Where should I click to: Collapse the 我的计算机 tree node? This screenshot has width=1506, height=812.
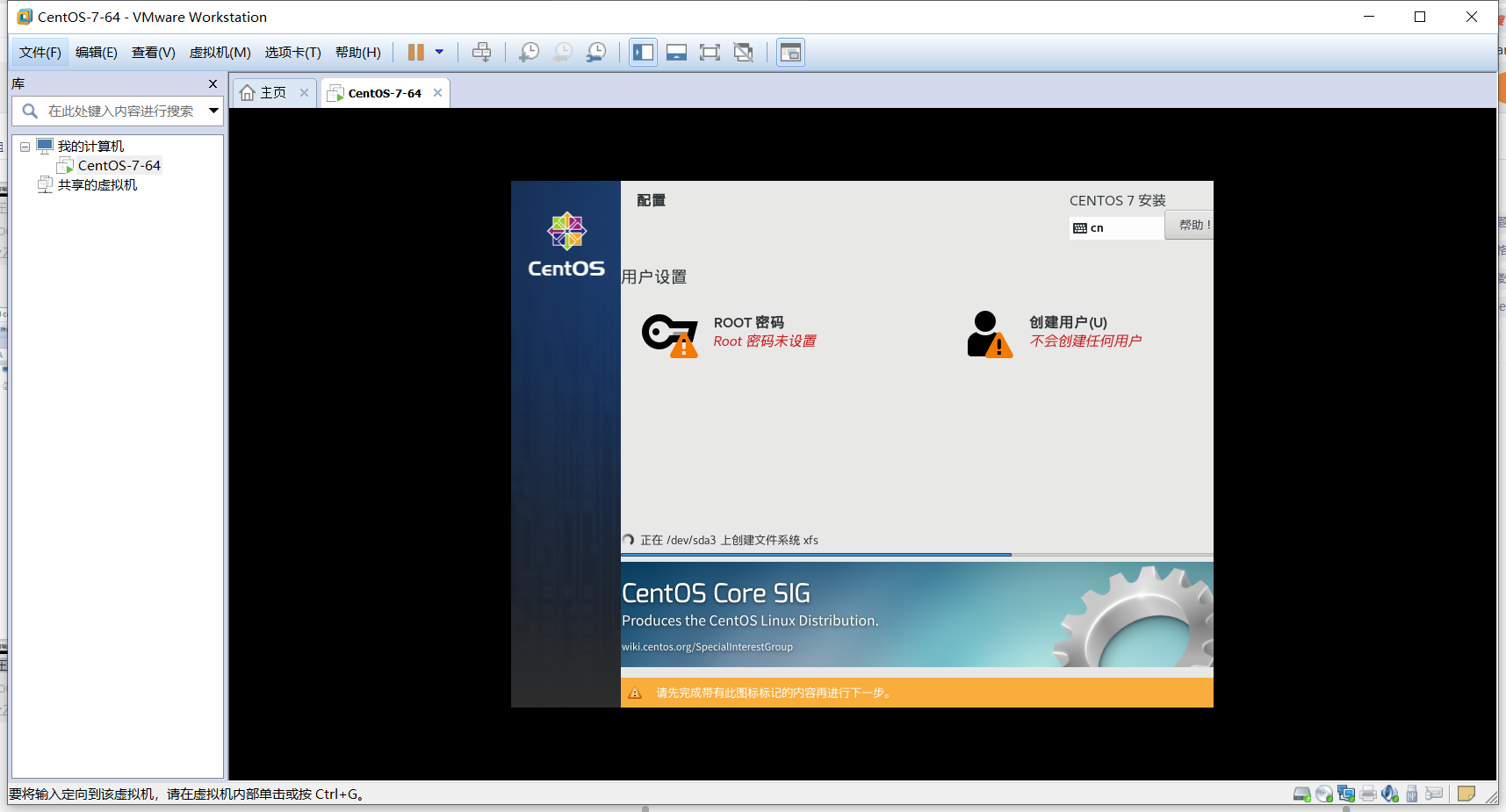coord(25,147)
